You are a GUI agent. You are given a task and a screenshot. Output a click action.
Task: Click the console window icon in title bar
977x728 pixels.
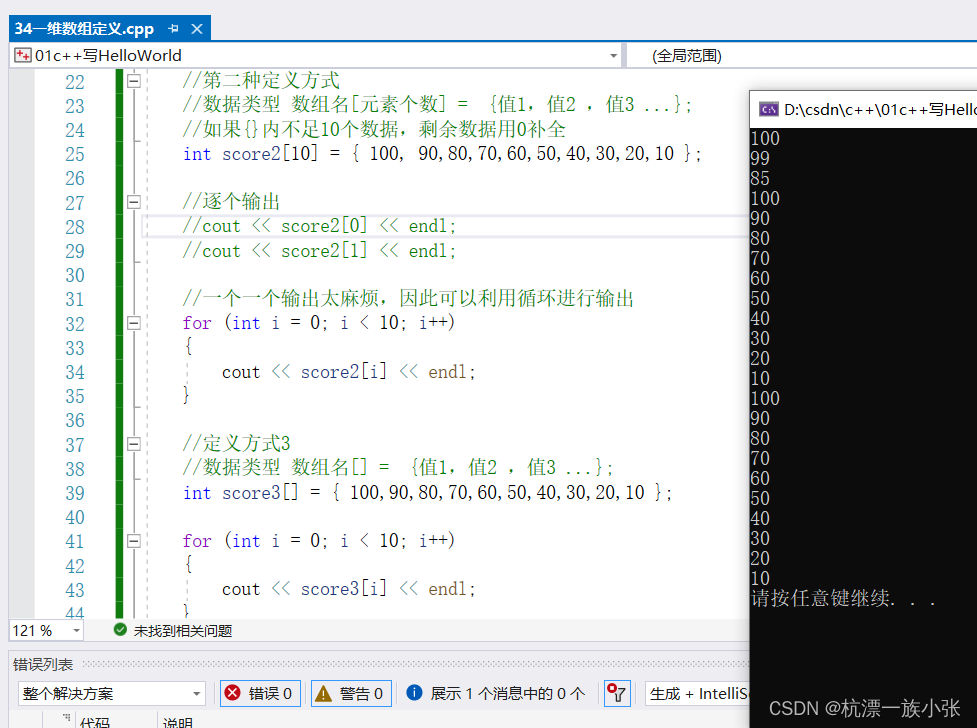[768, 110]
